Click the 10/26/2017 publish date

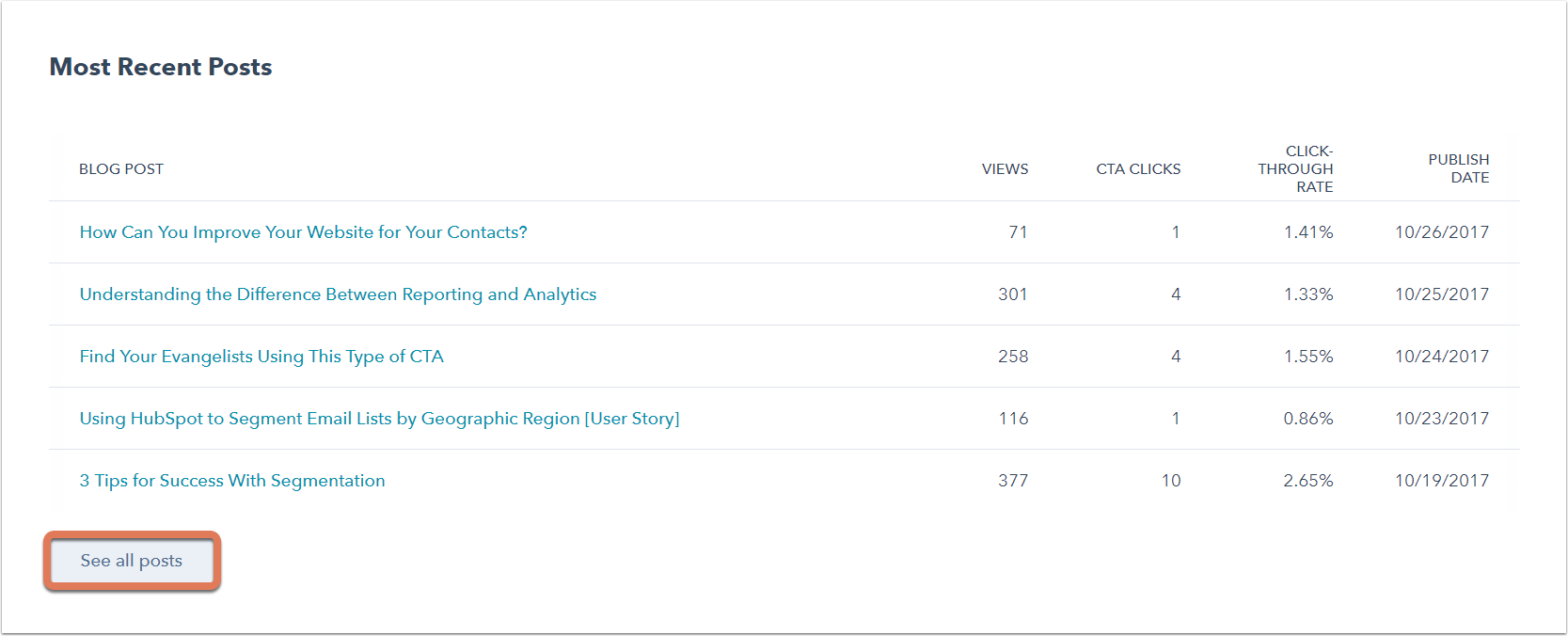tap(1442, 232)
